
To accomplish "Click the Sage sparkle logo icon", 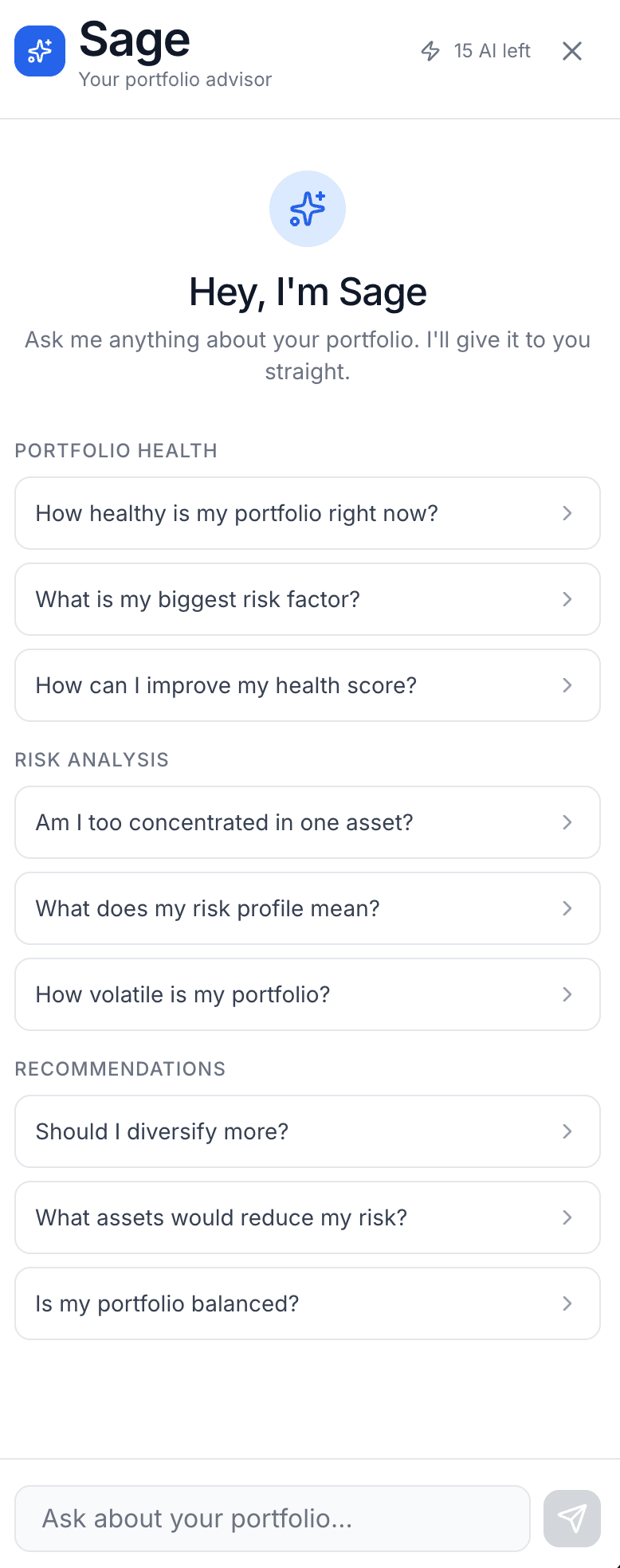I will [39, 50].
